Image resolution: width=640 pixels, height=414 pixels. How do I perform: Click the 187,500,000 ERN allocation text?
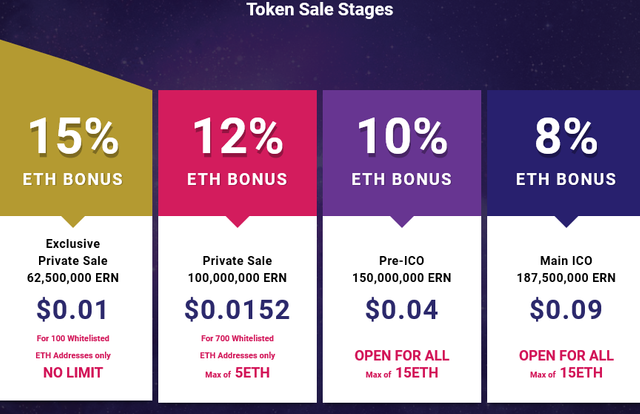tap(565, 278)
